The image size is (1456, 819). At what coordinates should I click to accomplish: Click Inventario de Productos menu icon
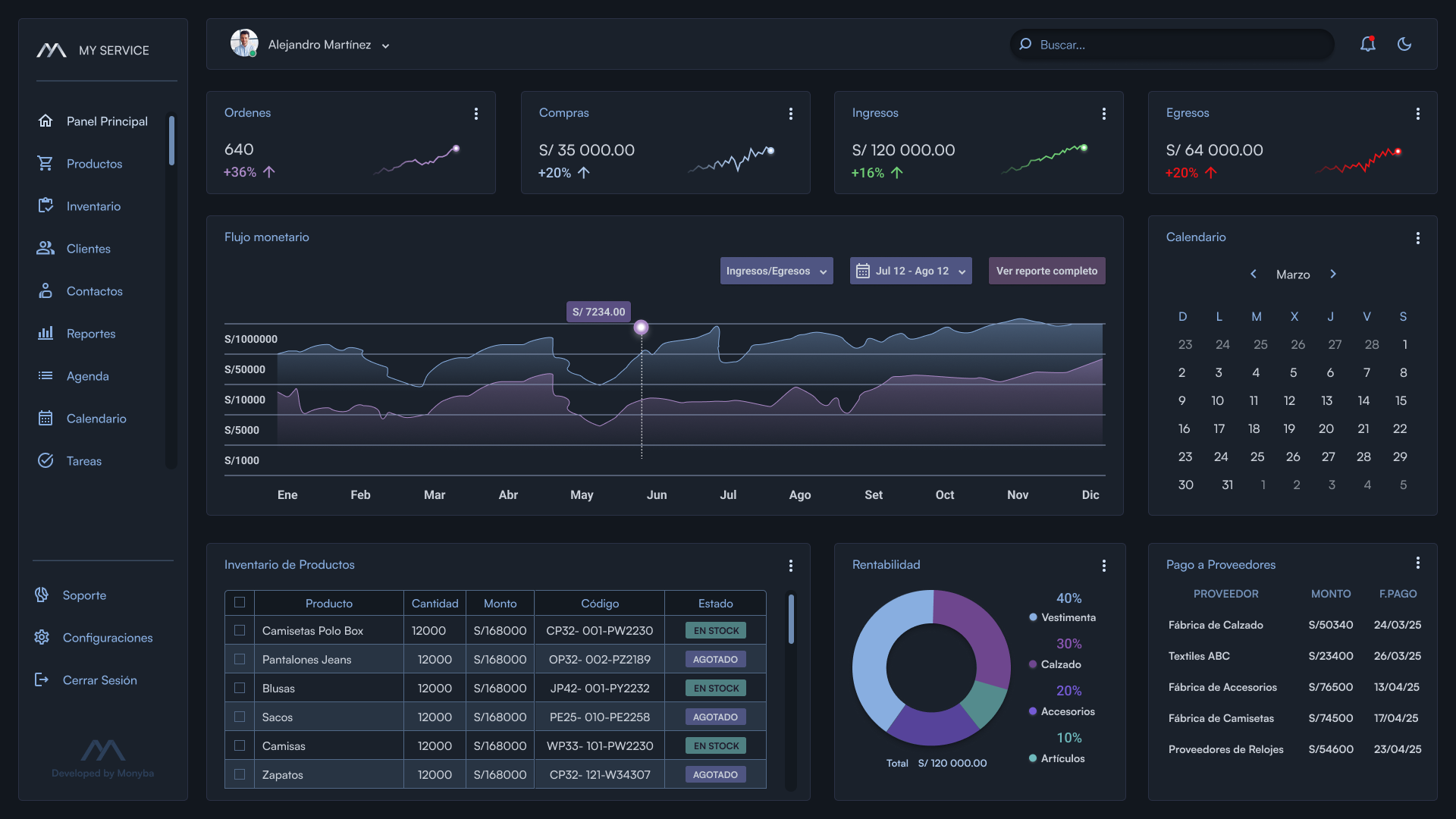(790, 566)
